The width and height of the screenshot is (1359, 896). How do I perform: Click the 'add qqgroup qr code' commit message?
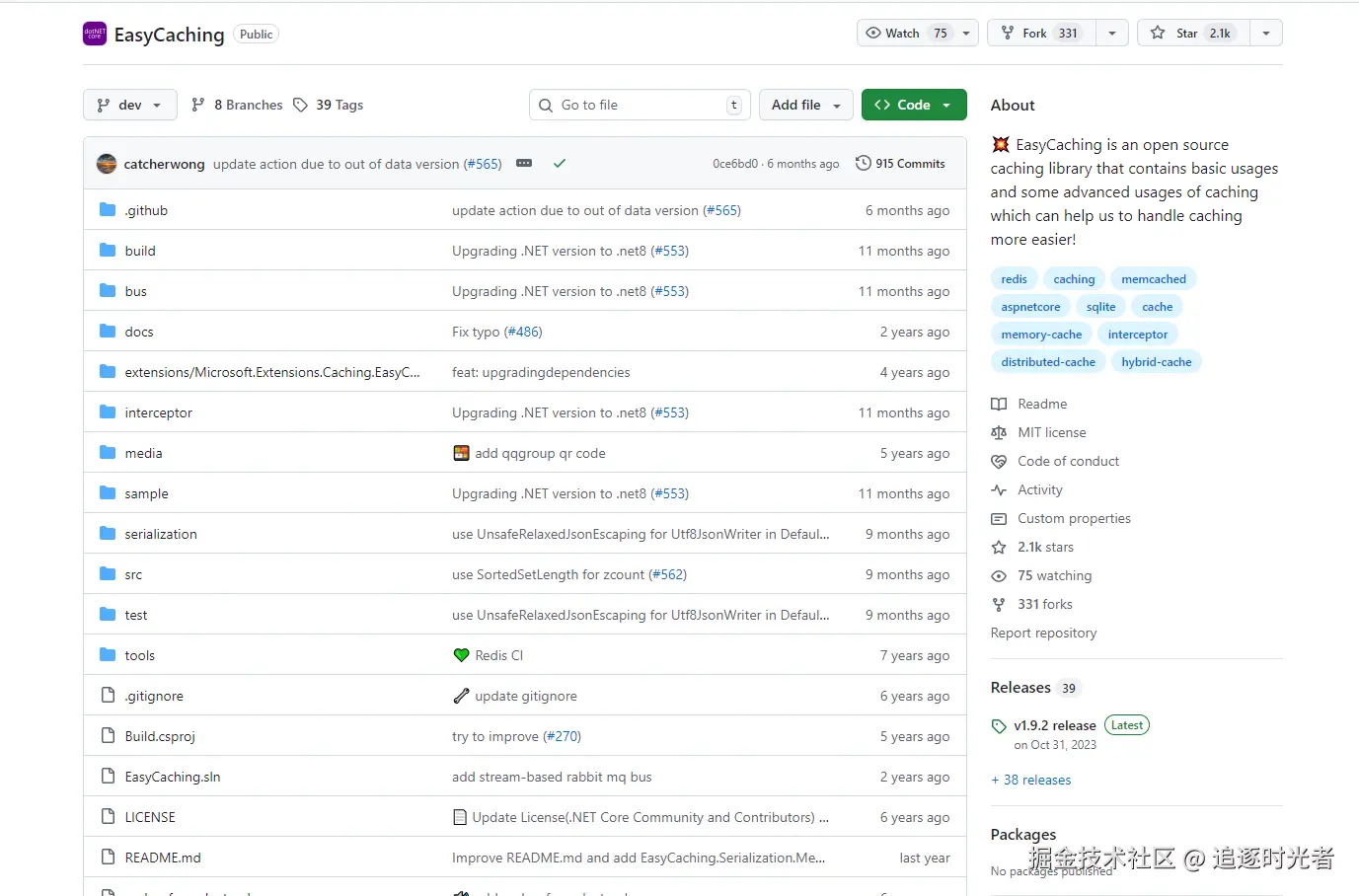540,453
